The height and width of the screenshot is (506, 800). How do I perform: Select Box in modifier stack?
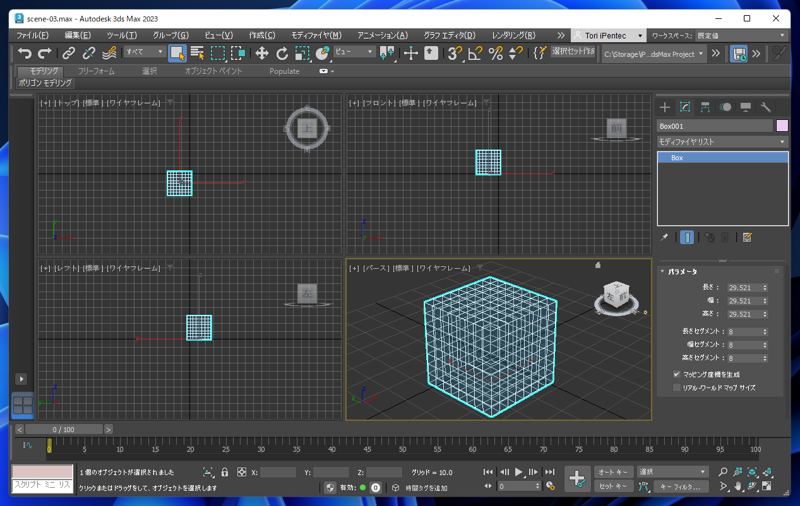point(722,158)
